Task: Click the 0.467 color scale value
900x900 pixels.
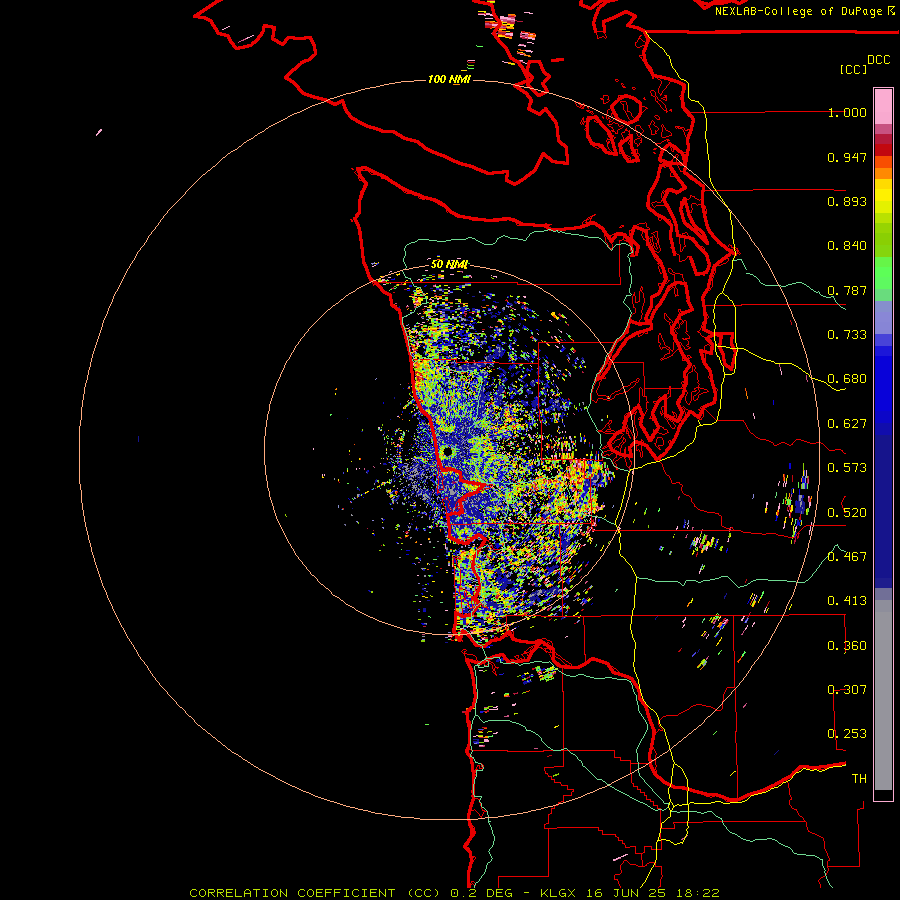Action: 847,556
